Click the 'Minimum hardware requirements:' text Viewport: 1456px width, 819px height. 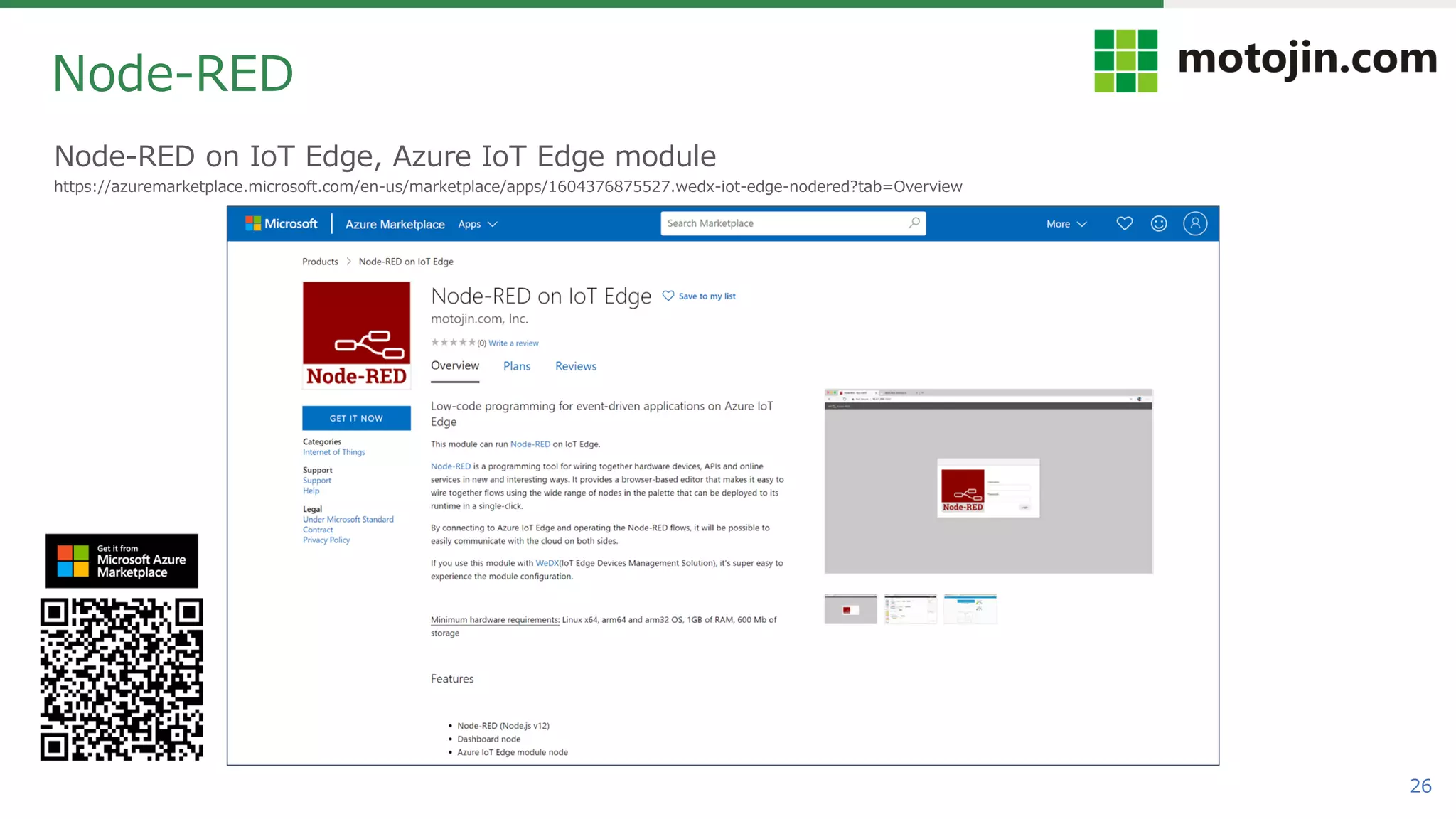(x=495, y=620)
